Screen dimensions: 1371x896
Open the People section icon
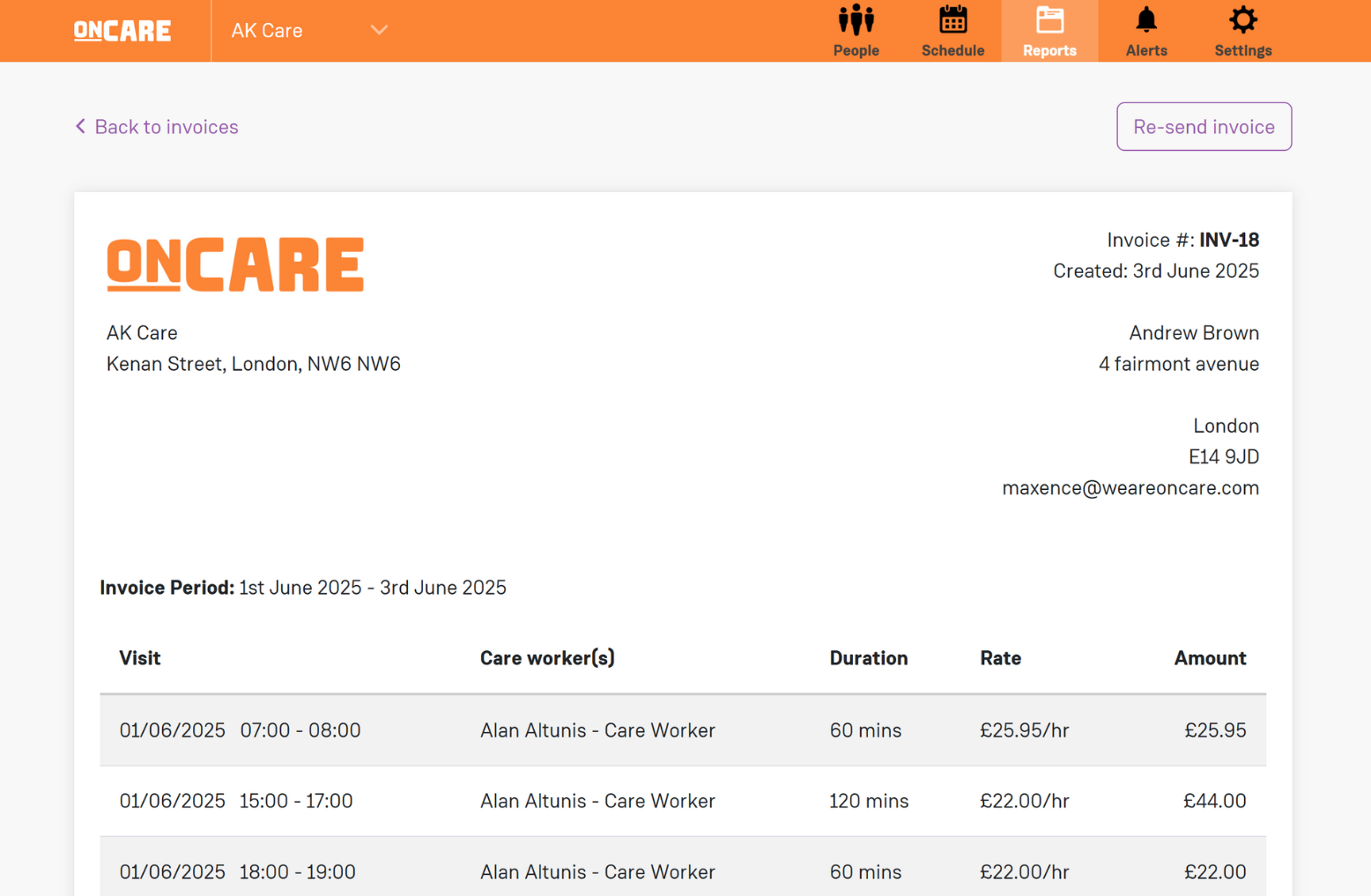[856, 20]
